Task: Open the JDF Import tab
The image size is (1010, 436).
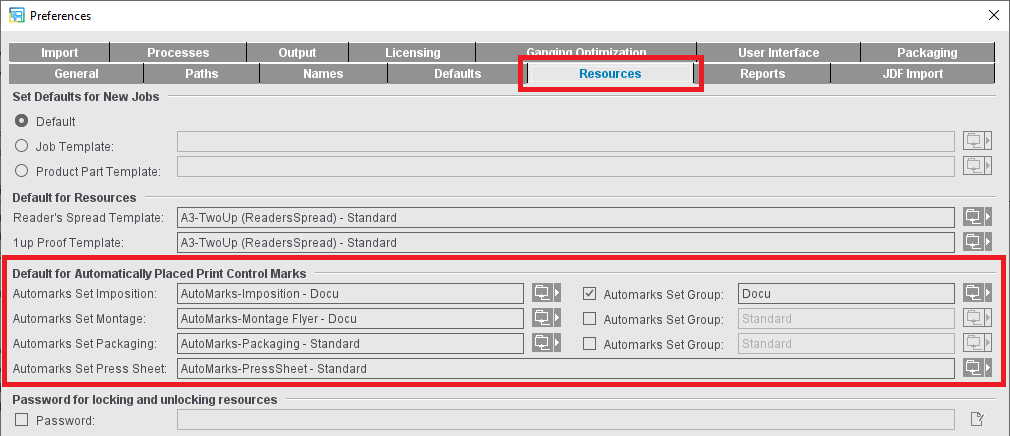Action: click(x=912, y=74)
